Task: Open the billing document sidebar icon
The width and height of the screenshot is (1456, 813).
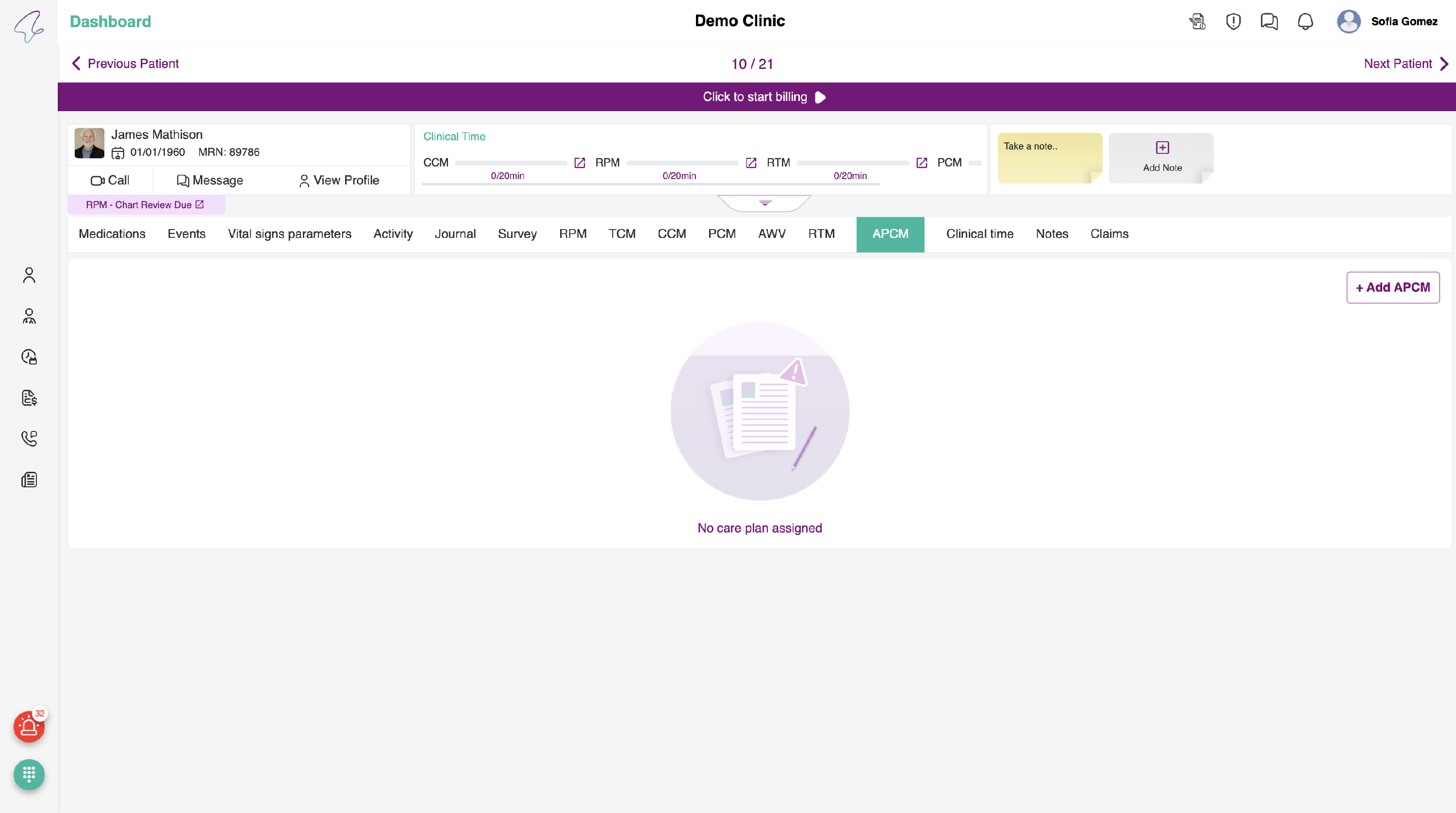Action: (29, 398)
